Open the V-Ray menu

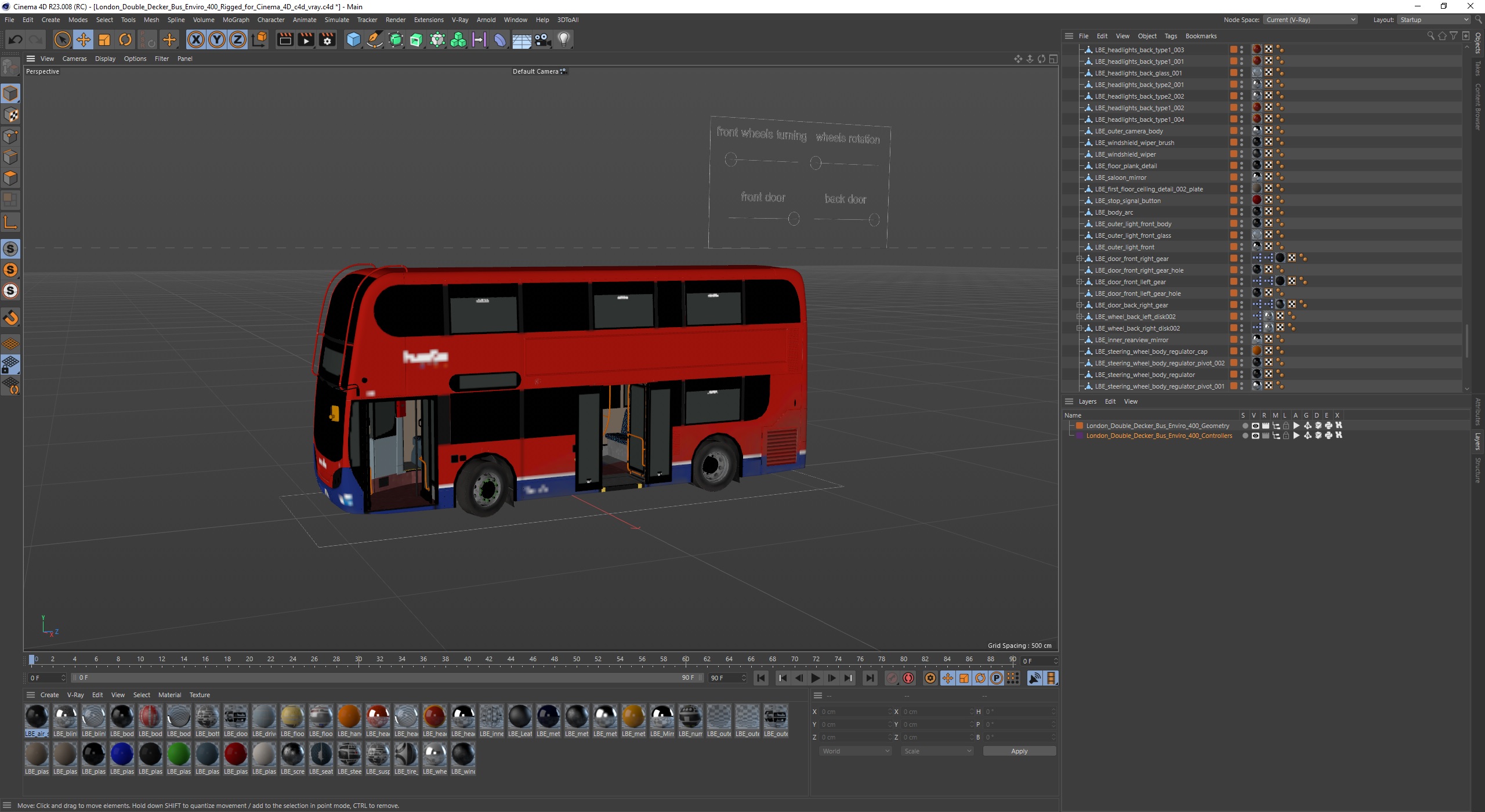click(x=460, y=20)
